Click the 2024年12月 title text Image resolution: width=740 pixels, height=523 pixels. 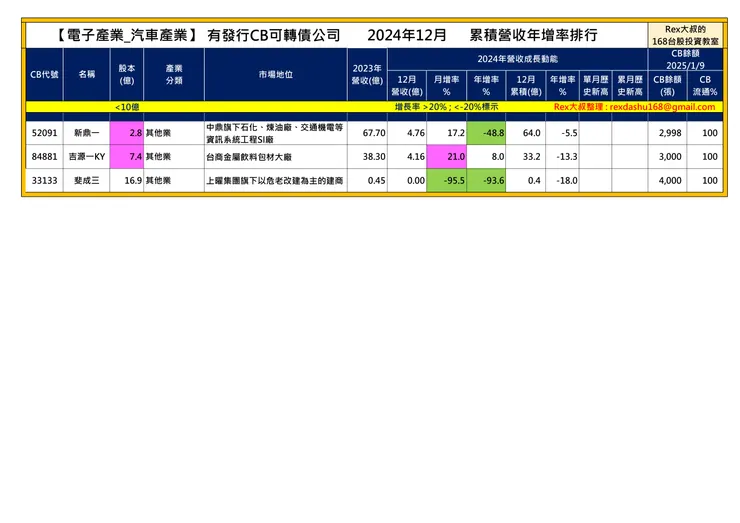pos(407,35)
